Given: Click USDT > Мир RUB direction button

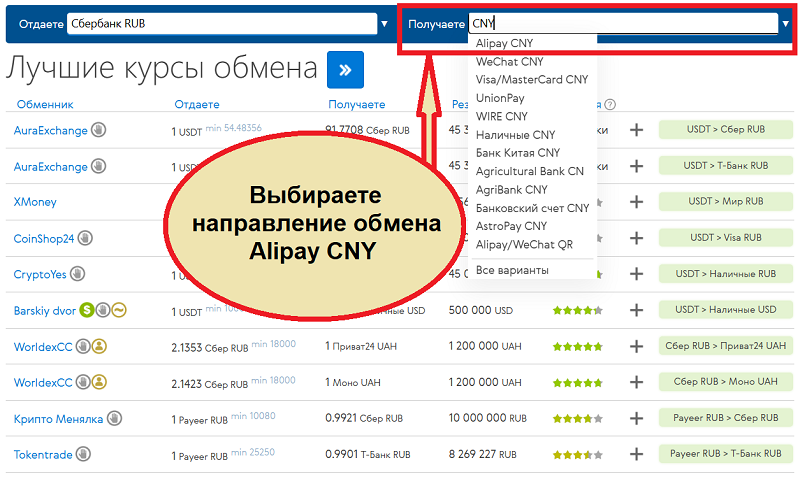Looking at the screenshot, I should click(x=726, y=201).
